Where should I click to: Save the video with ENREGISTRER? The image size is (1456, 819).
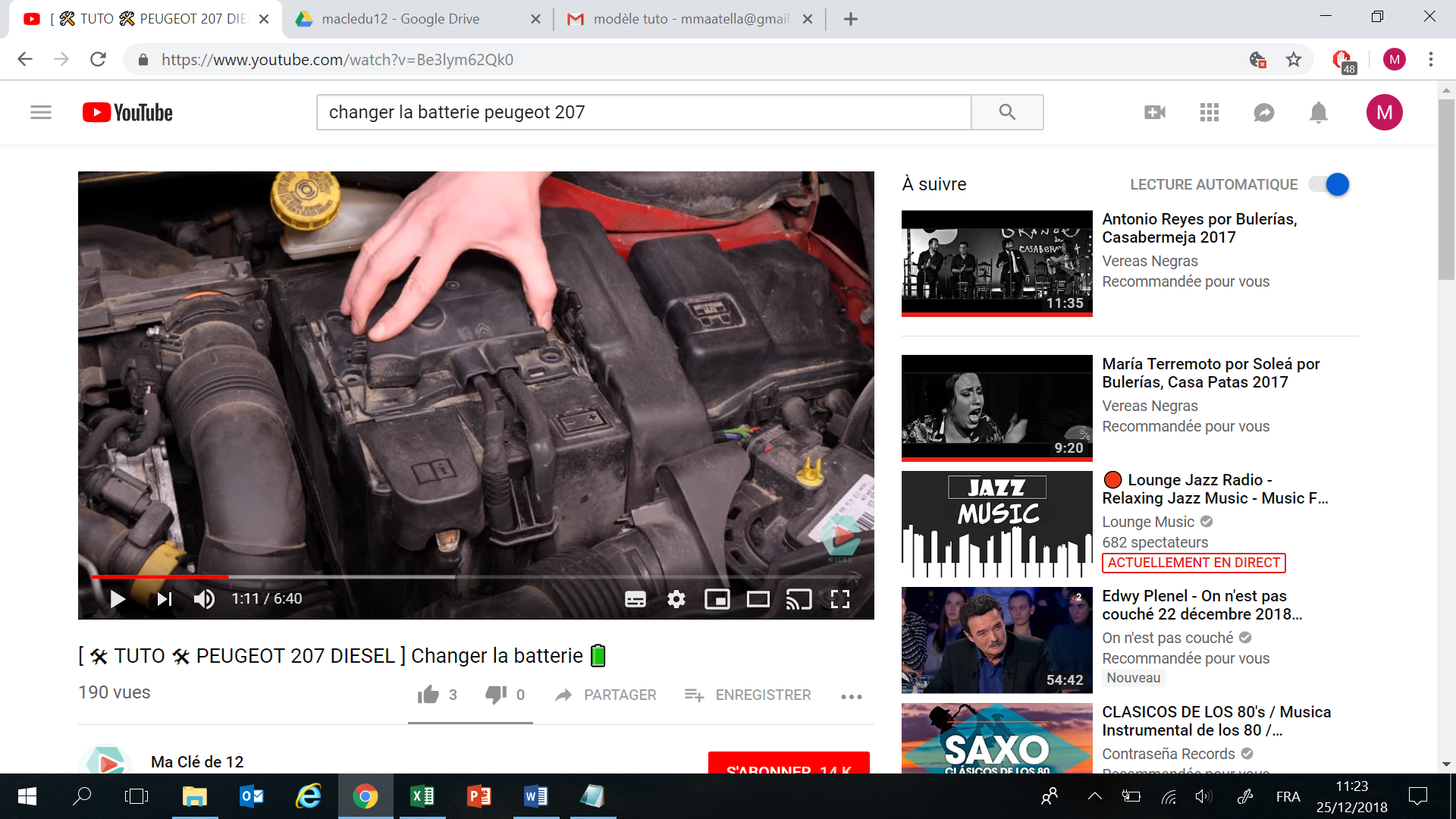point(748,695)
